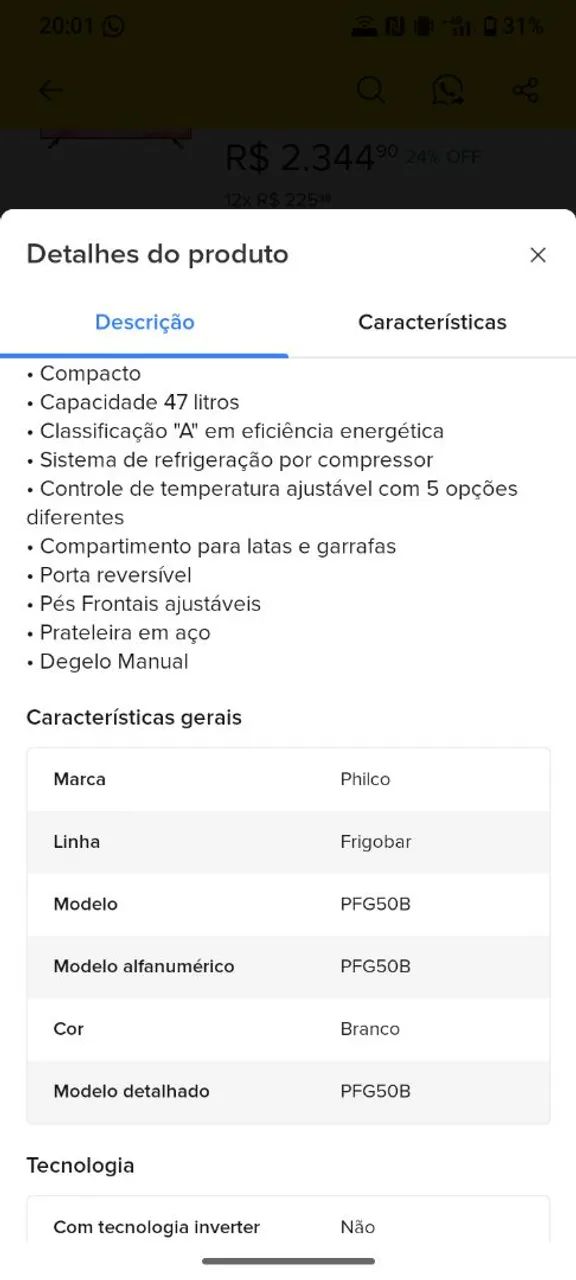Tap the R$ 2.344 price text
The image size is (576, 1280).
point(312,157)
